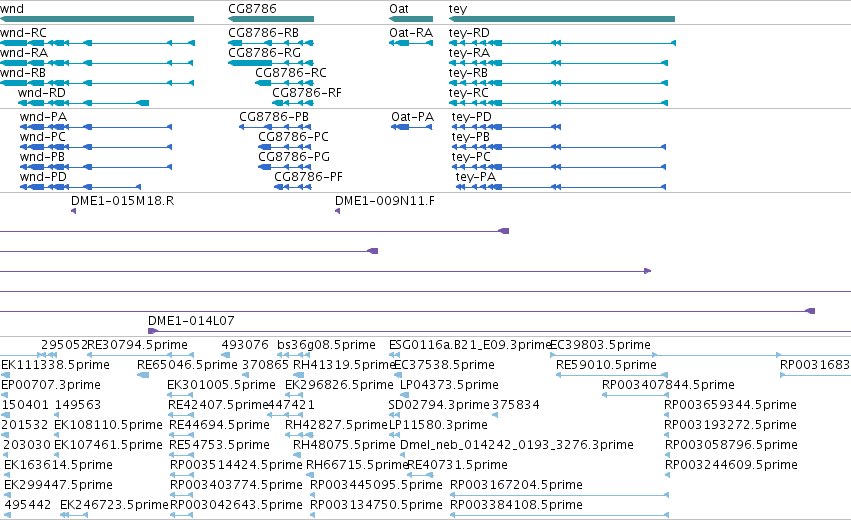Screen dimensions: 851x520
Task: Click EK246723.5prime EST label
Action: point(115,505)
